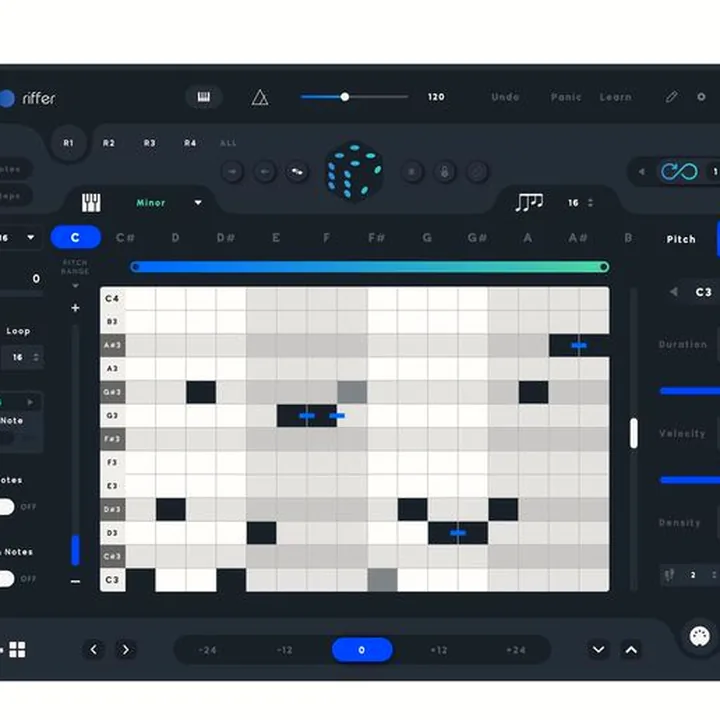Adjust the Loop 16 stepper

(36, 357)
